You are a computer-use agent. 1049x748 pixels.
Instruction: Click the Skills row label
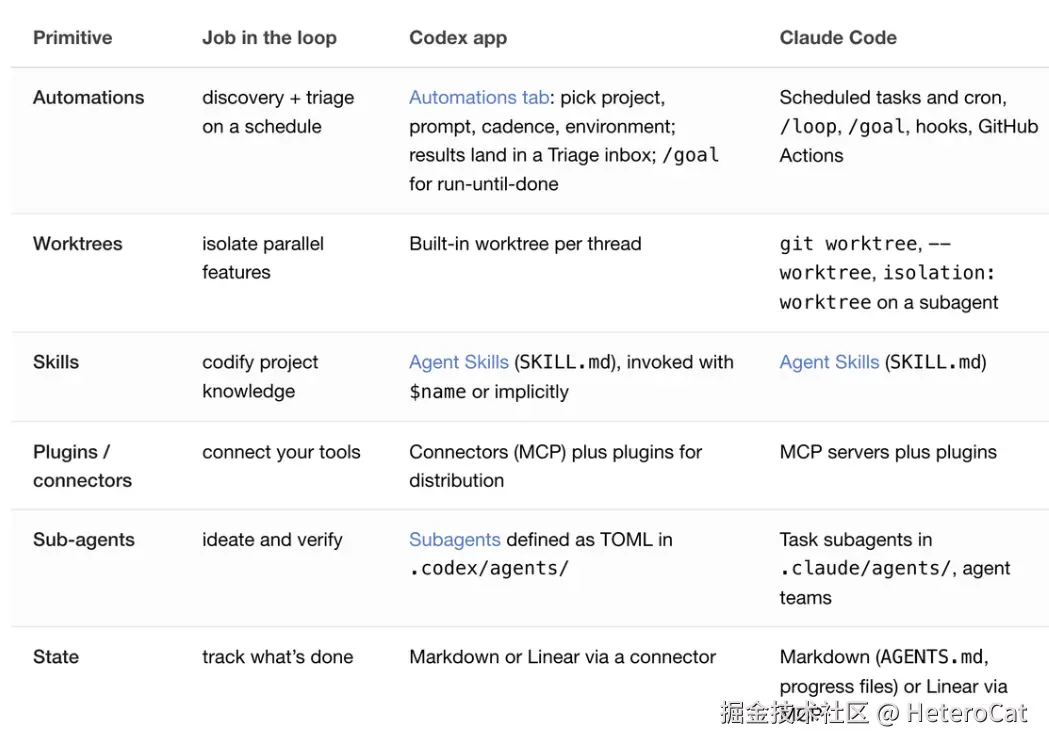(x=56, y=362)
